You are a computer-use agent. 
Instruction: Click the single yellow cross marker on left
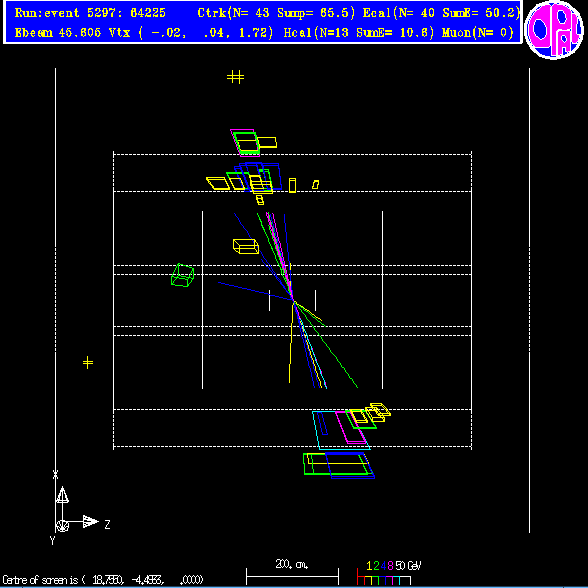click(x=88, y=363)
